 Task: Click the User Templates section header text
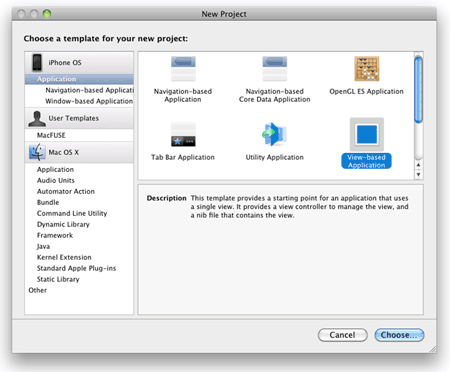(74, 118)
